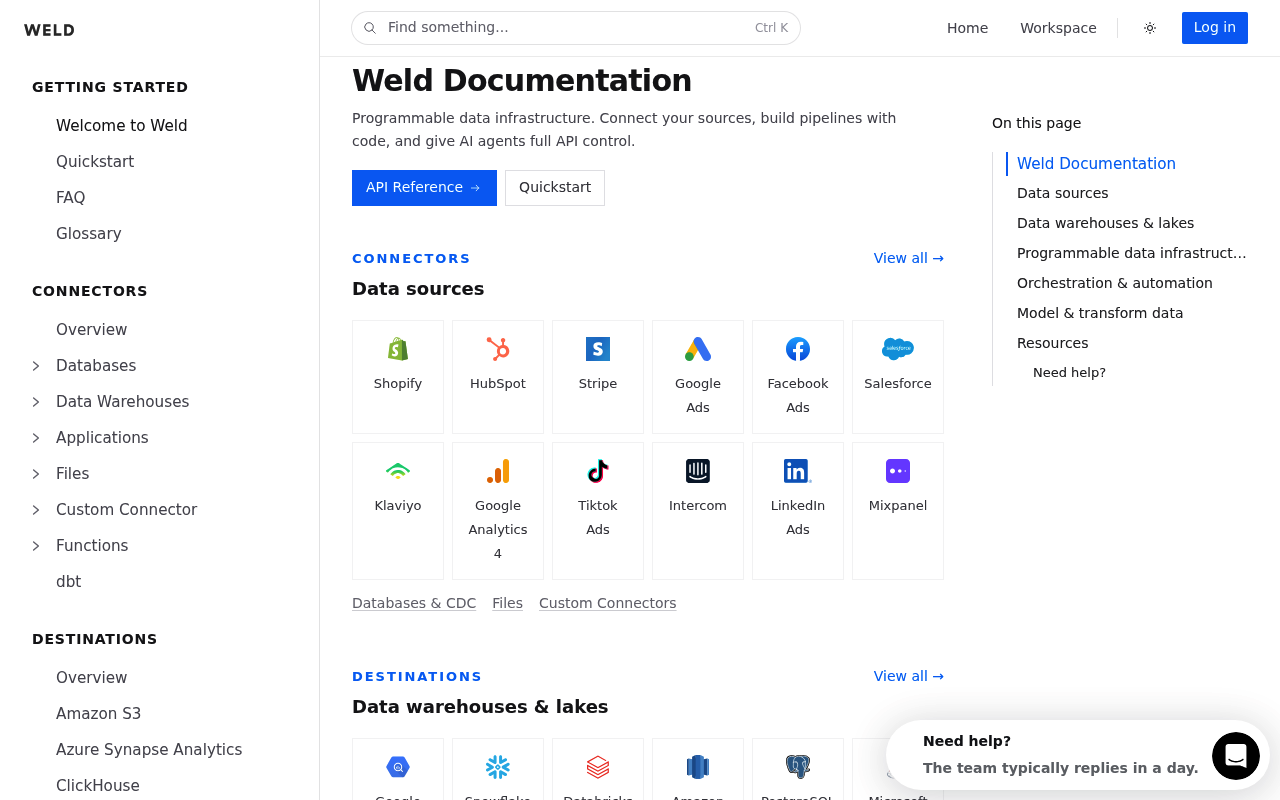The height and width of the screenshot is (800, 1280).
Task: Jump to Data warehouses & lakes outline
Action: 1105,223
